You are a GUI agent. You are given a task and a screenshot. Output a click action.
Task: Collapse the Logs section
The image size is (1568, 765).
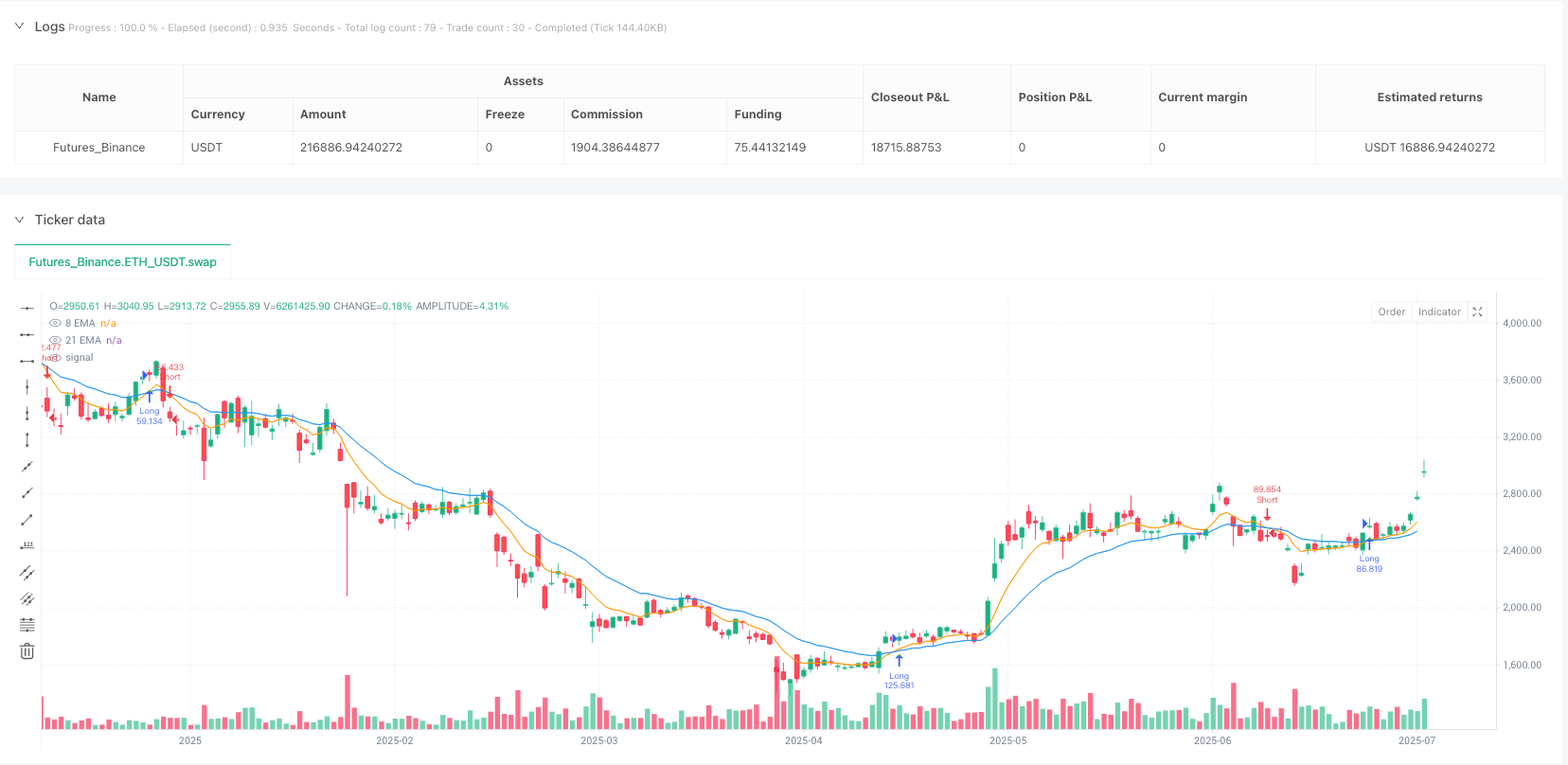19,27
